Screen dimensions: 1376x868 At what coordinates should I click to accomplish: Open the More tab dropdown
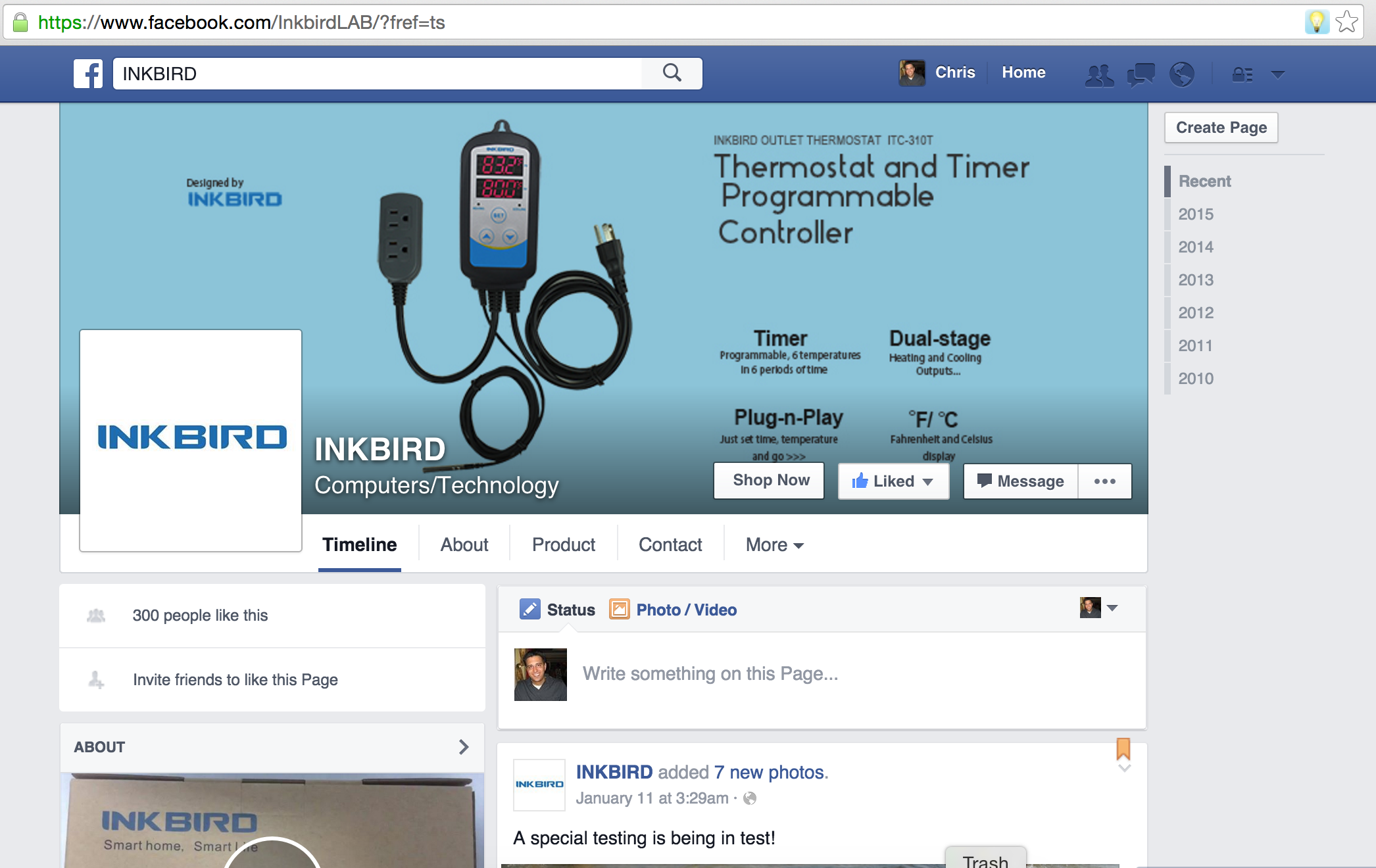click(775, 544)
